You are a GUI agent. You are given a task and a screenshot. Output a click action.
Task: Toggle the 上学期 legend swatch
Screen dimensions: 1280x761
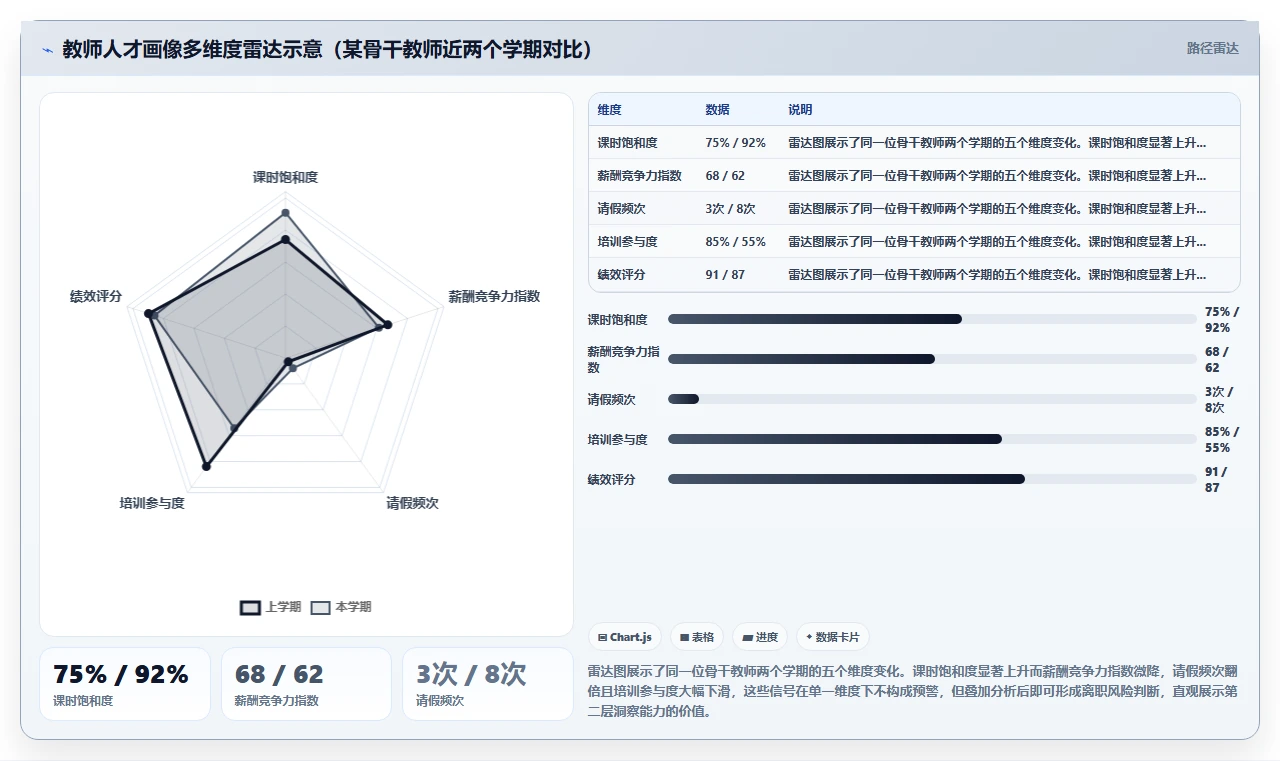pyautogui.click(x=250, y=608)
